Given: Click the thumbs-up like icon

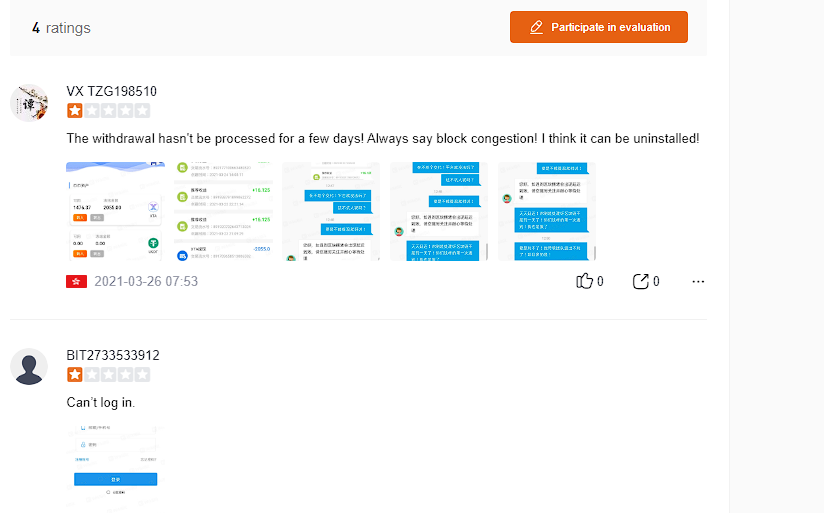Looking at the screenshot, I should click(585, 281).
